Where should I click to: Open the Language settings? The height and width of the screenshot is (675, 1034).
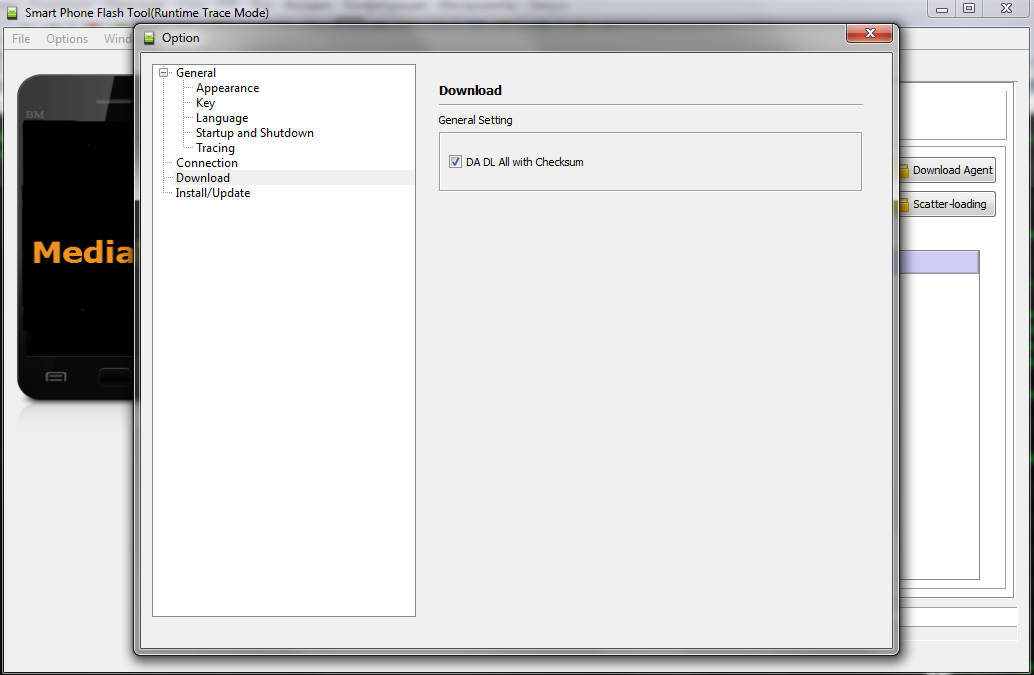(x=222, y=119)
